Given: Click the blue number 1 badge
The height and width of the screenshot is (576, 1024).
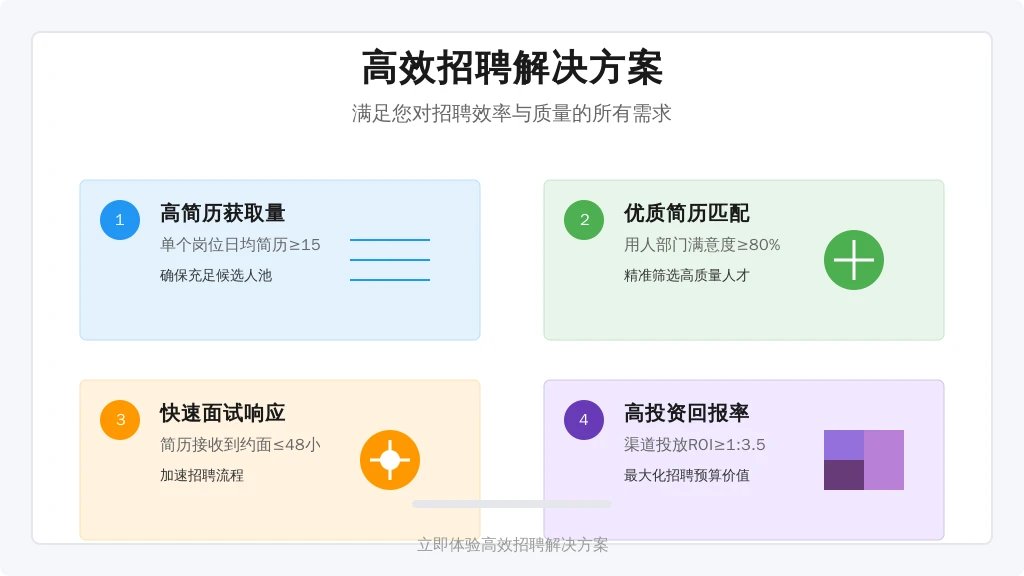Looking at the screenshot, I should click(x=120, y=220).
